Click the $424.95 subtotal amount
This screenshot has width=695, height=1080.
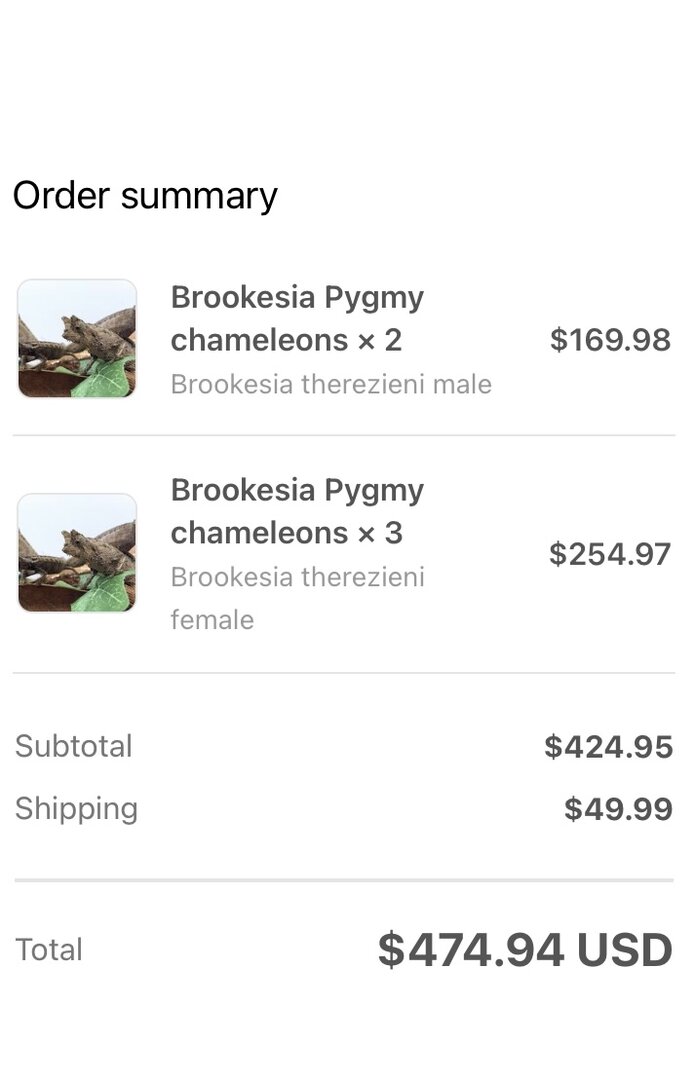point(608,747)
